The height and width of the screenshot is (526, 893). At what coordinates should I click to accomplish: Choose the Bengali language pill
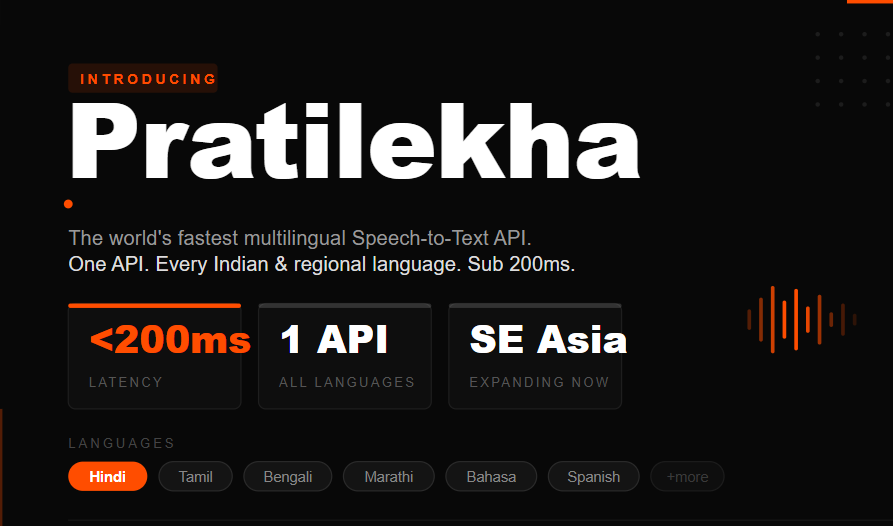point(288,476)
